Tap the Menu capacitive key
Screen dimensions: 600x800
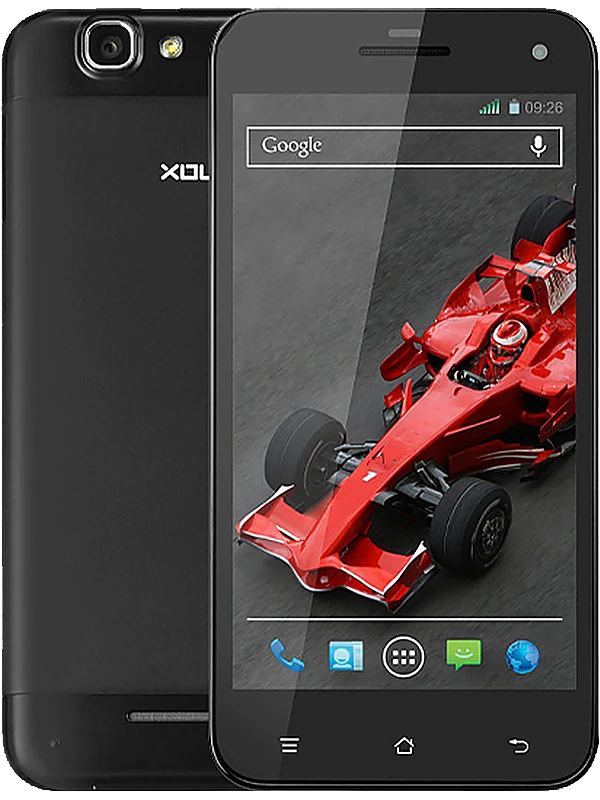coord(289,745)
